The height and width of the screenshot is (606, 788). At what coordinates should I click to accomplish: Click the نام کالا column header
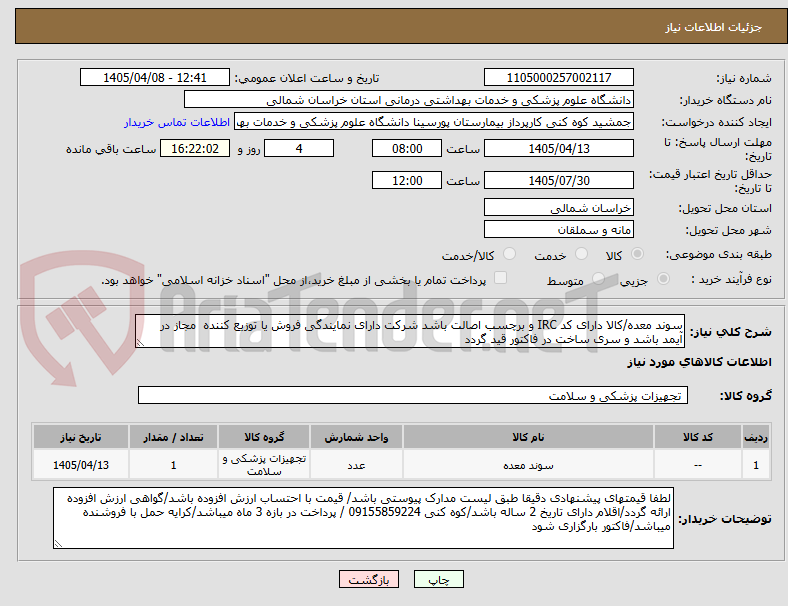[x=528, y=437]
